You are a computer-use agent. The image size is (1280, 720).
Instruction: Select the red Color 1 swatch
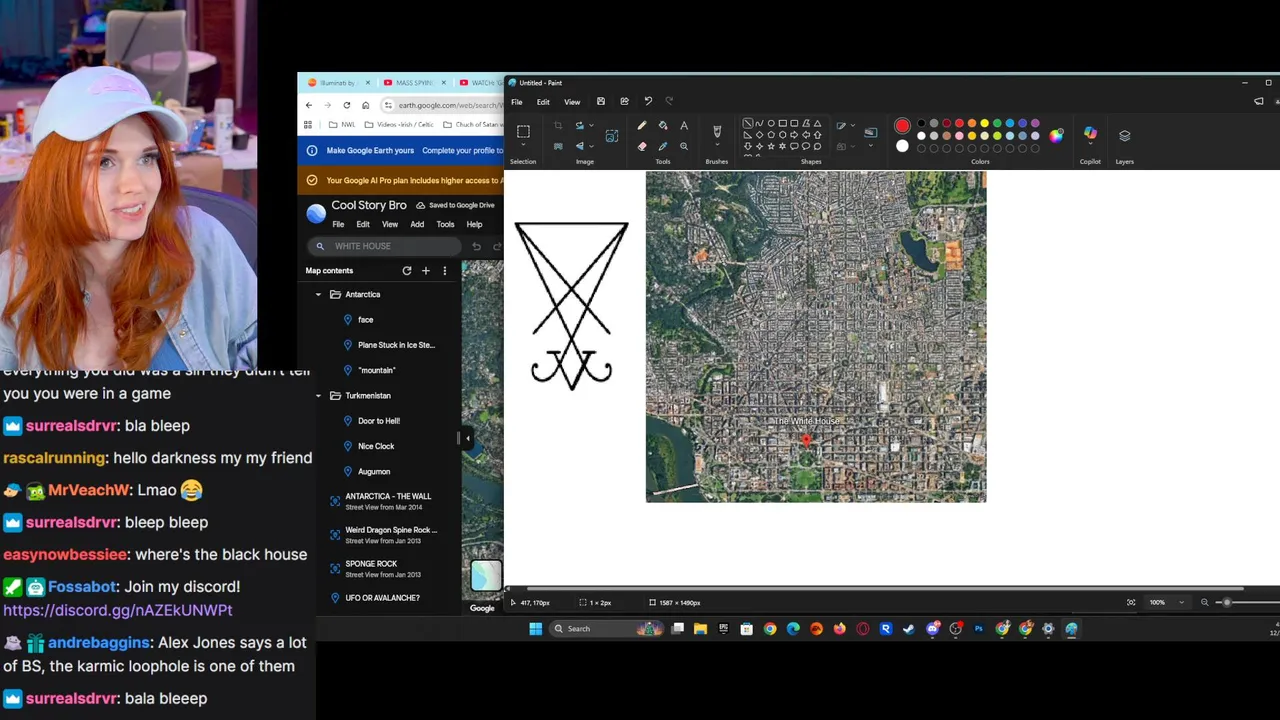[x=902, y=126]
